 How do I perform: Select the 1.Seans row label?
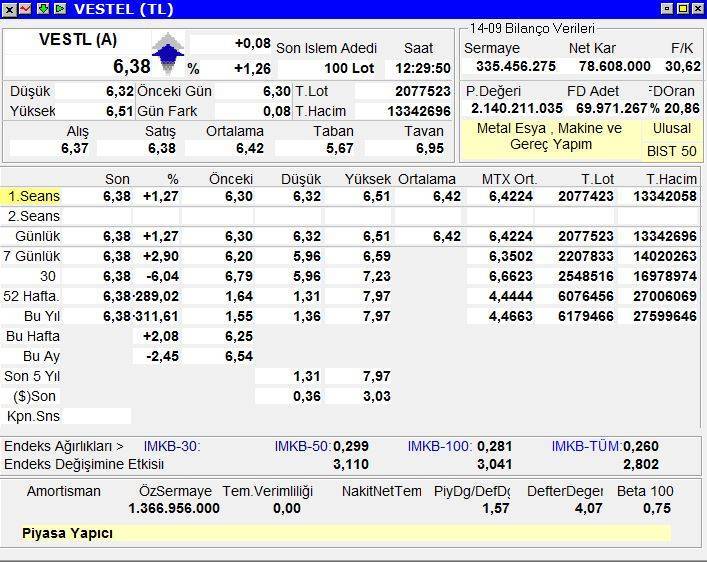coord(33,197)
